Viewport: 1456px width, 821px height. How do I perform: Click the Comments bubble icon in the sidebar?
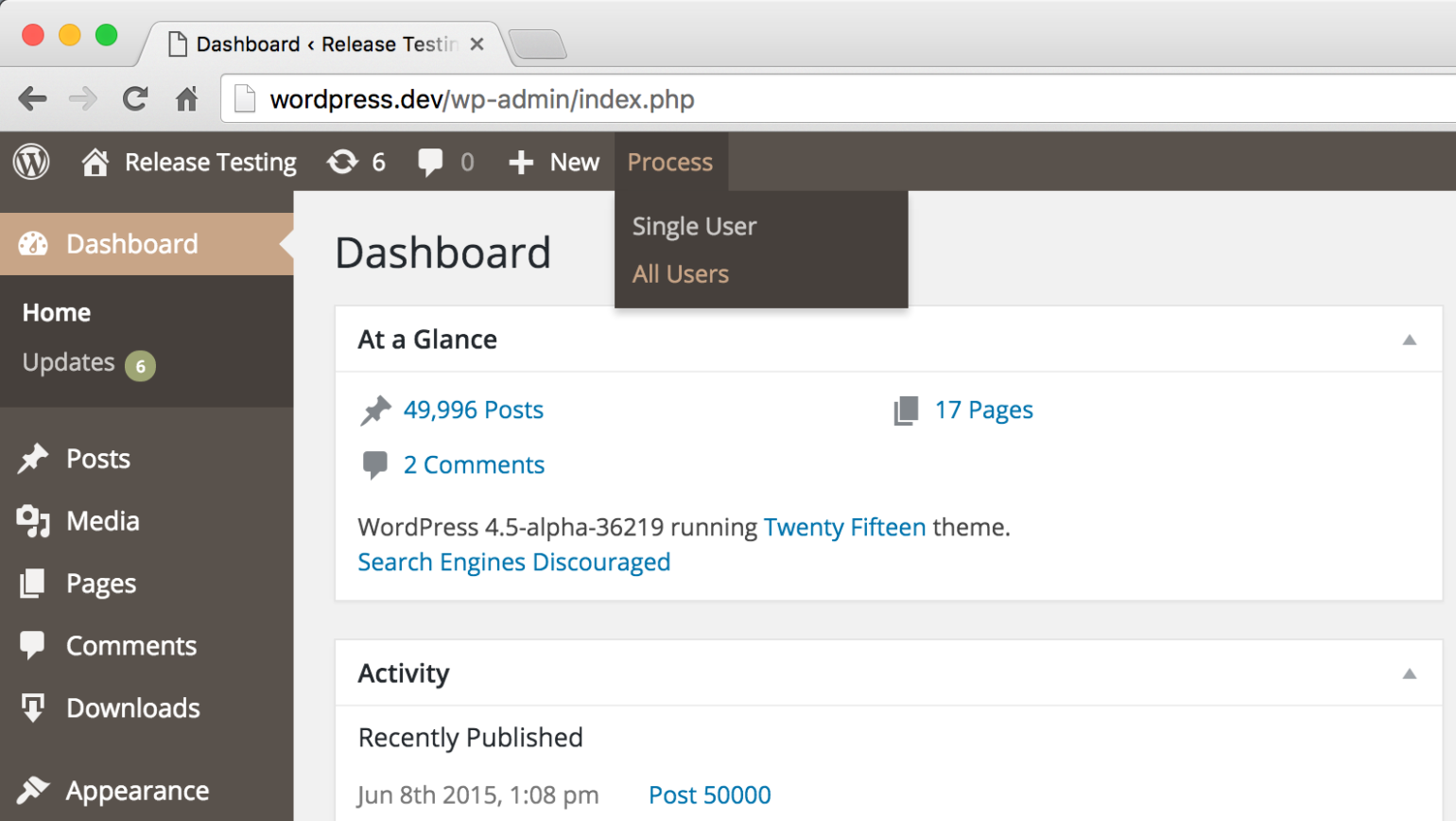pyautogui.click(x=32, y=646)
